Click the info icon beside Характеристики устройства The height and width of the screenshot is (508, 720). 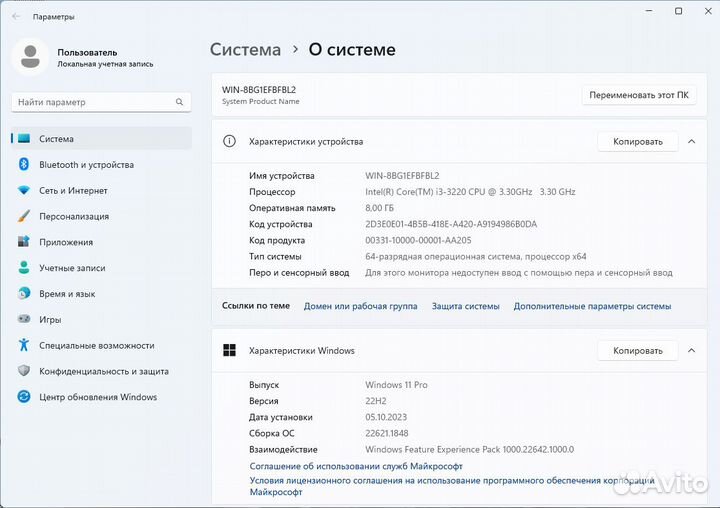(x=229, y=141)
